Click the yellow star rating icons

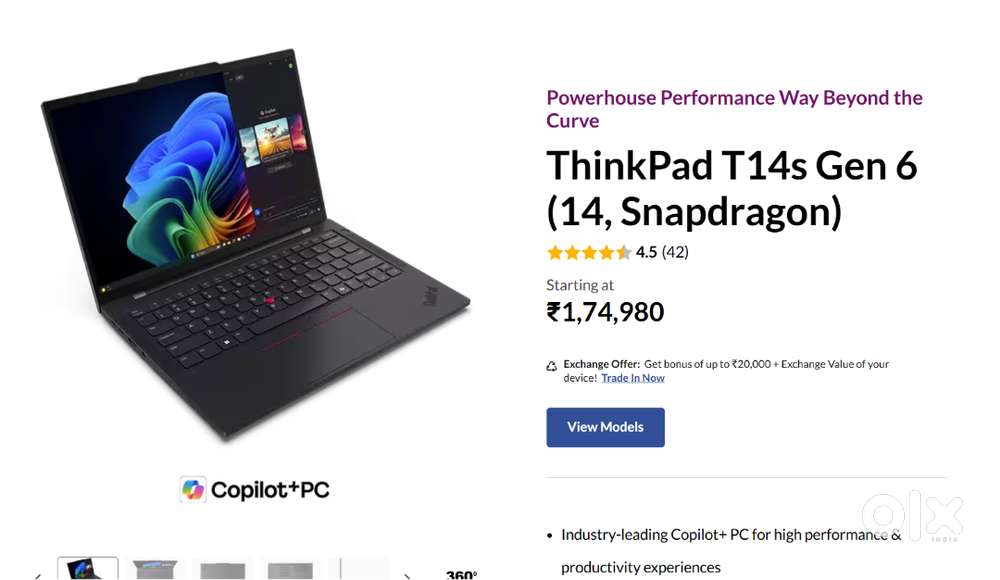tap(589, 253)
